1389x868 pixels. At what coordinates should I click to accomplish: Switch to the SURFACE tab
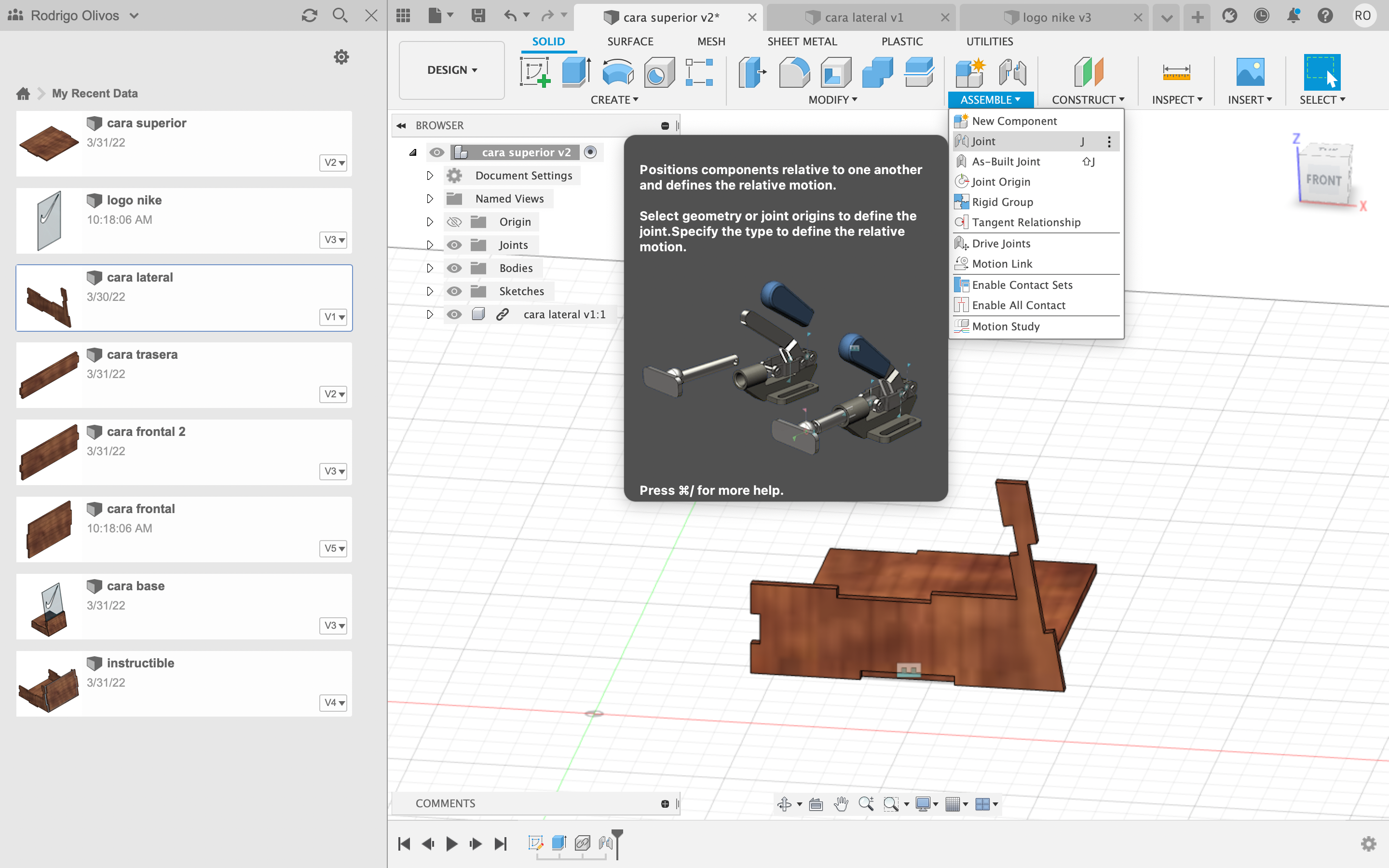(x=630, y=41)
